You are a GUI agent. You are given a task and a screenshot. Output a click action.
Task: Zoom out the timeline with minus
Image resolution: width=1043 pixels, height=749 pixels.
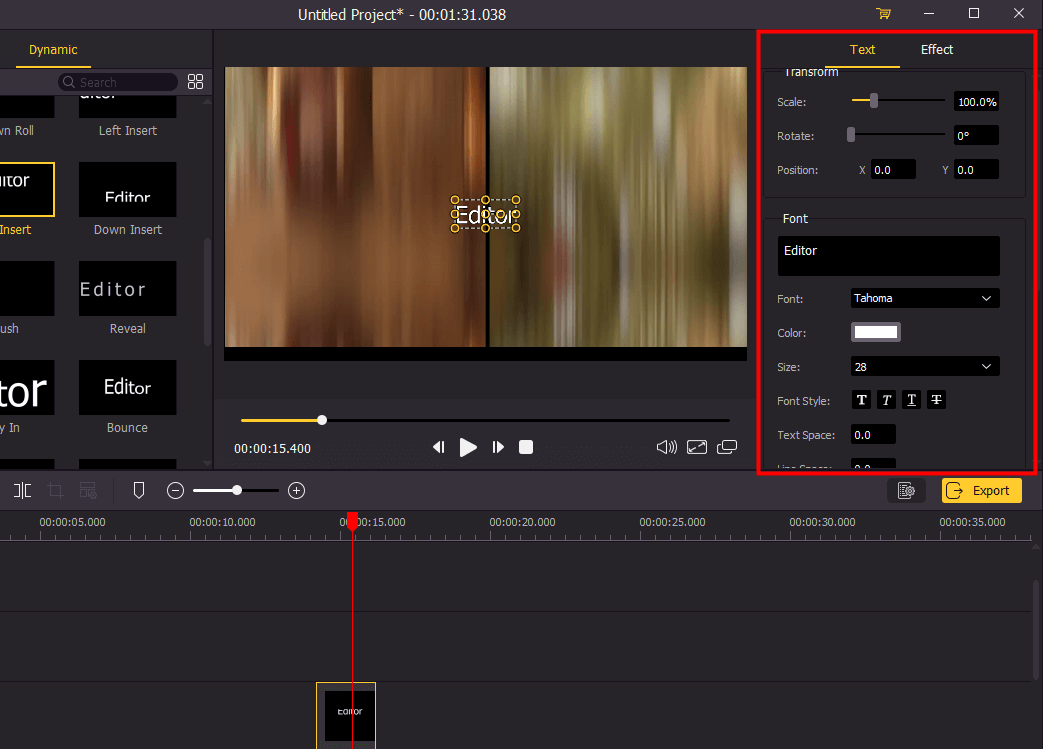click(x=176, y=491)
